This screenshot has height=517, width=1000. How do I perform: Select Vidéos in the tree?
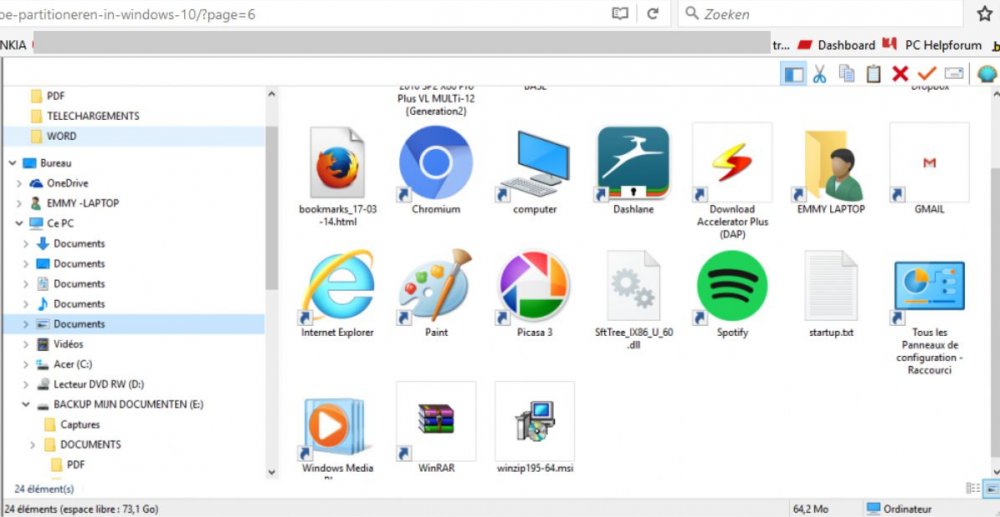click(x=68, y=344)
